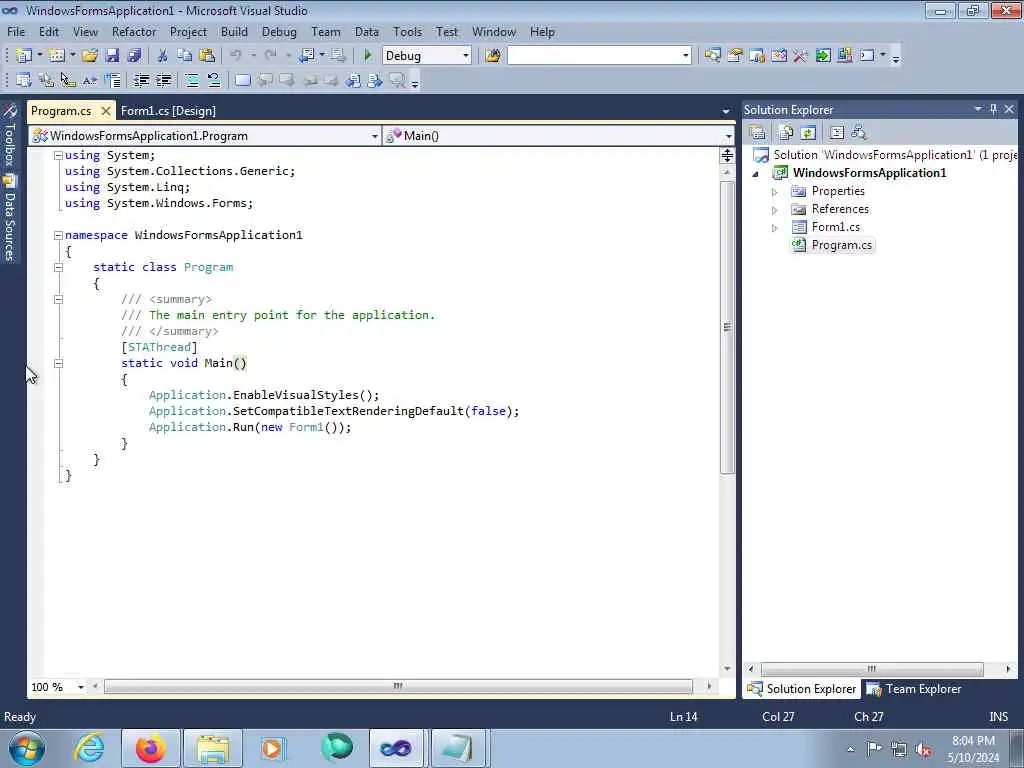Click the Windows Start button
Image resolution: width=1024 pixels, height=768 pixels.
27,748
